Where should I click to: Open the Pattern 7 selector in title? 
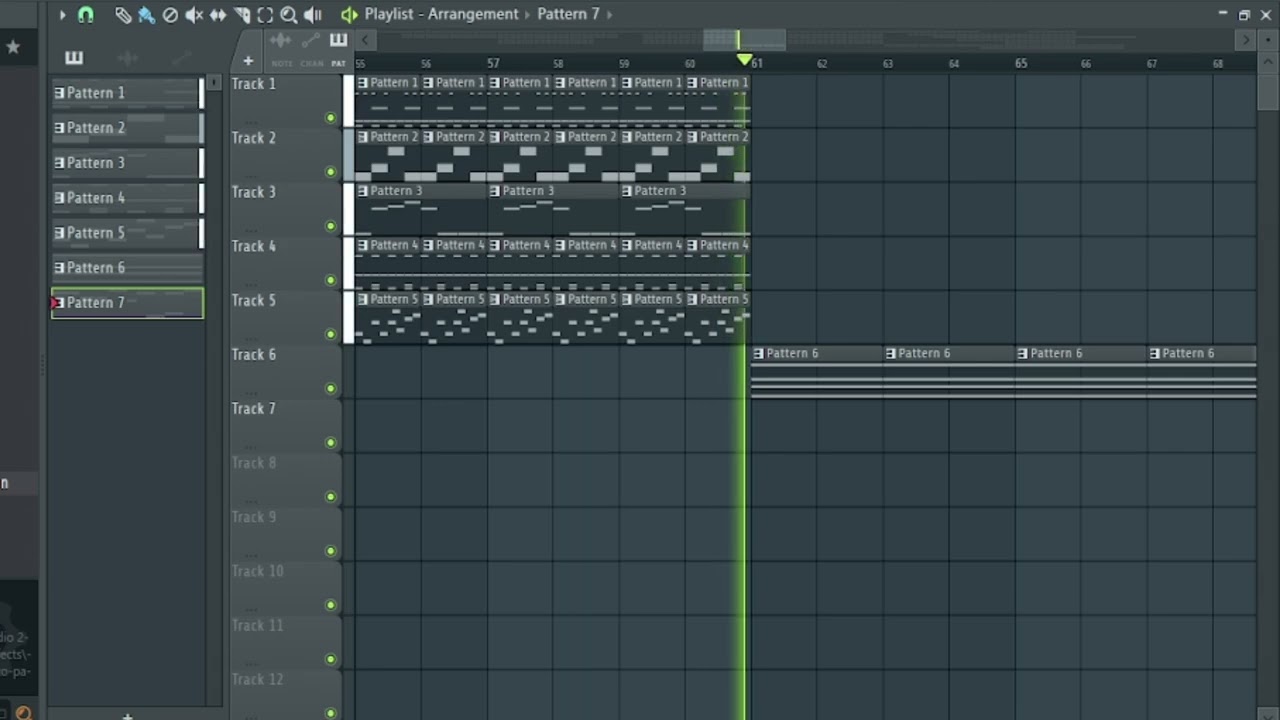pyautogui.click(x=568, y=14)
